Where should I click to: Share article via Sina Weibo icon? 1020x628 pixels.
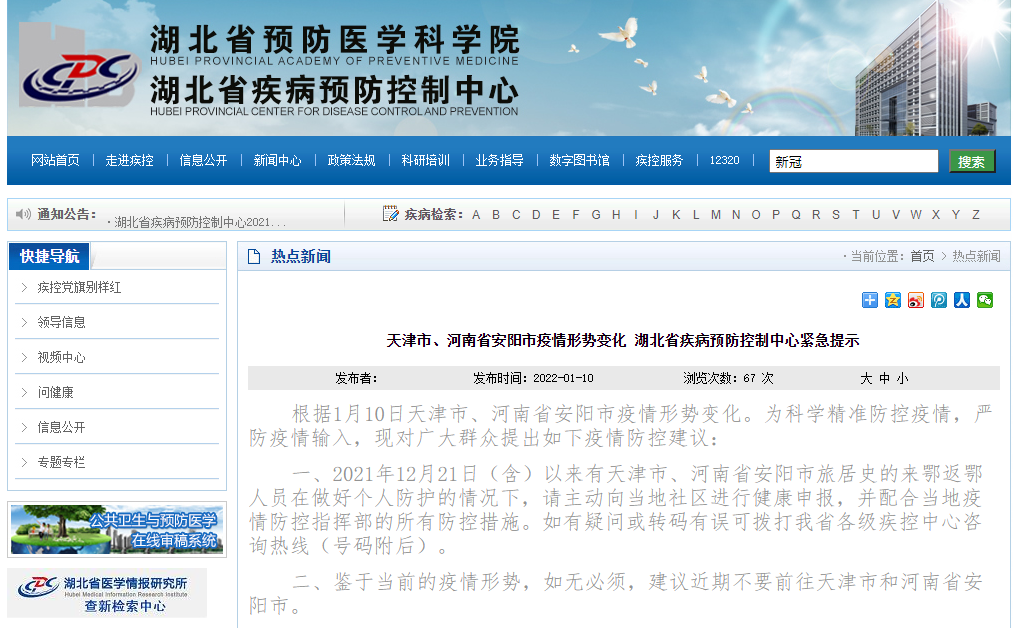click(916, 300)
